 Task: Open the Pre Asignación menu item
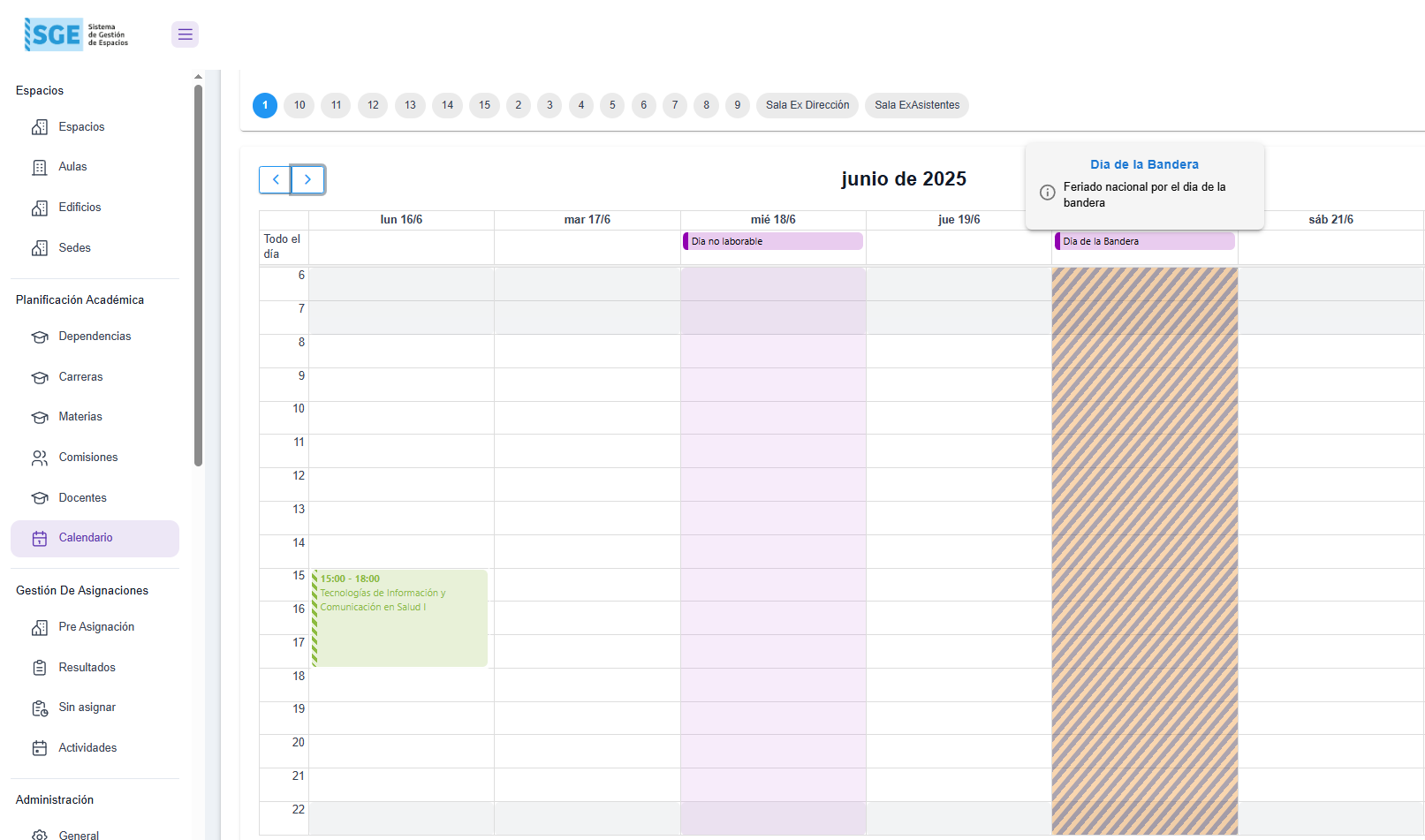pyautogui.click(x=95, y=627)
